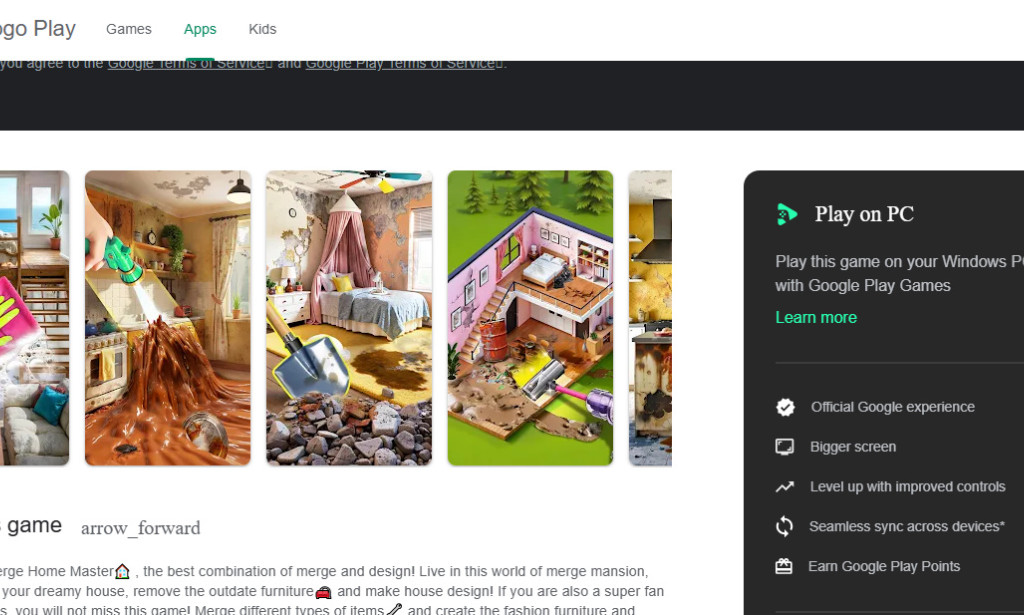This screenshot has width=1024, height=615.
Task: Click the Google Play Games icon in the Play on PC panel
Action: coord(786,213)
